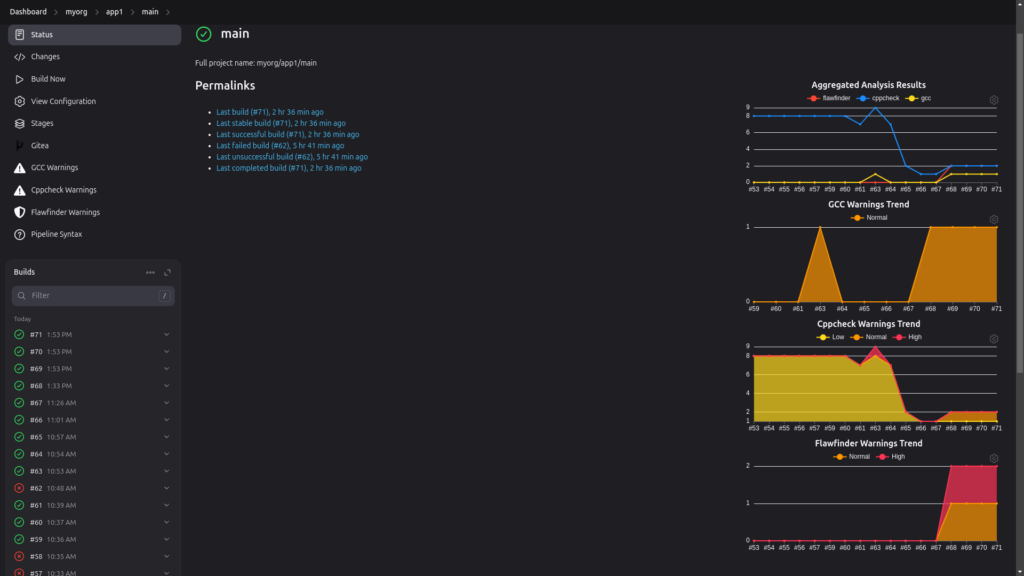Click the success status icon for build #69
This screenshot has height=576, width=1024.
point(19,368)
